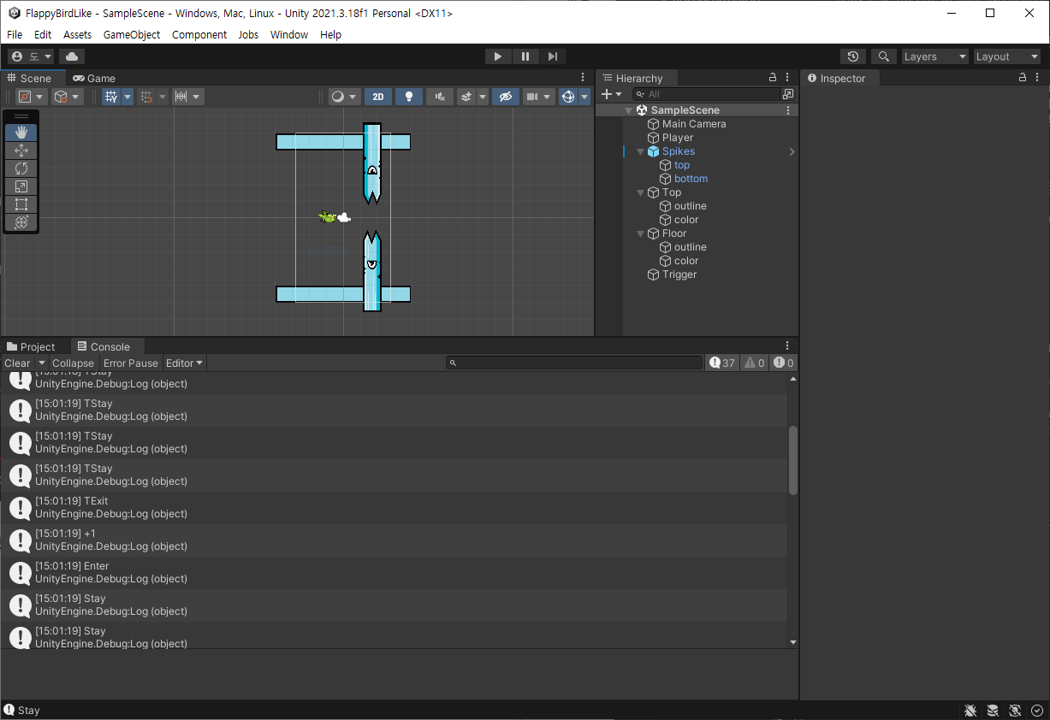Viewport: 1050px width, 720px height.
Task: Select the bottom child of Spikes
Action: click(690, 179)
